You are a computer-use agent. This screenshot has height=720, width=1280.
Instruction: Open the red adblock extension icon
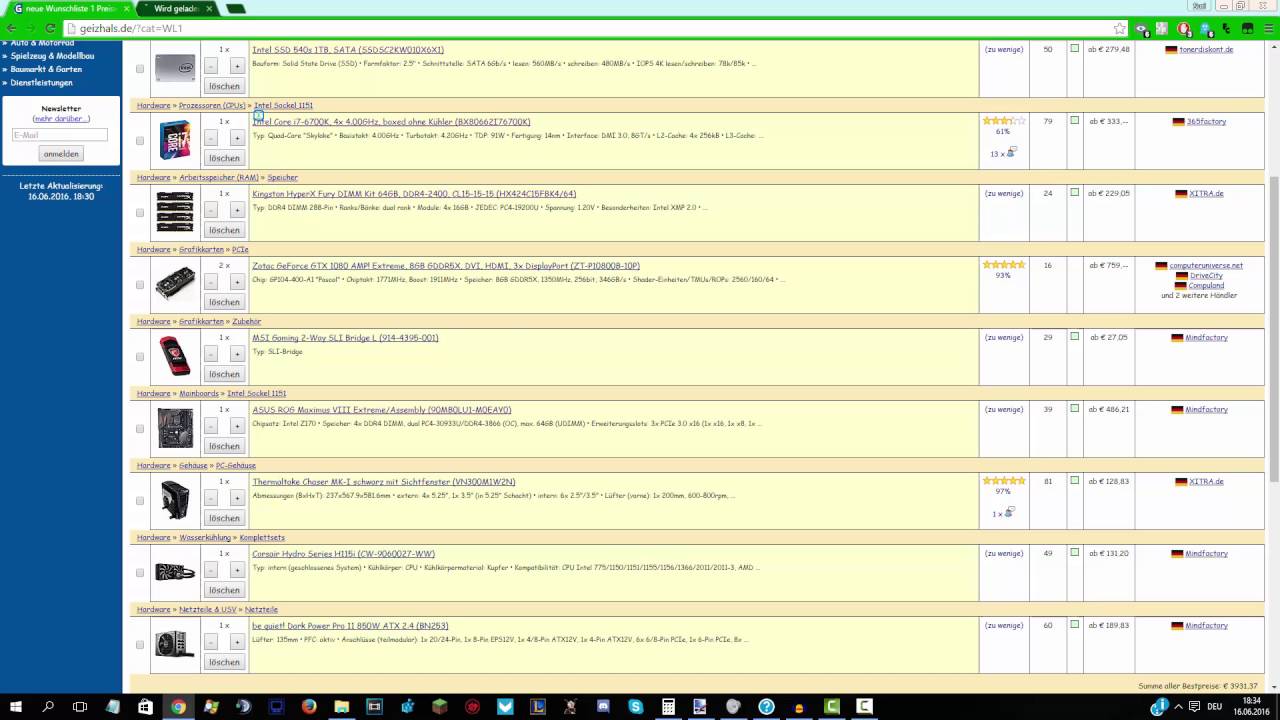(1185, 29)
